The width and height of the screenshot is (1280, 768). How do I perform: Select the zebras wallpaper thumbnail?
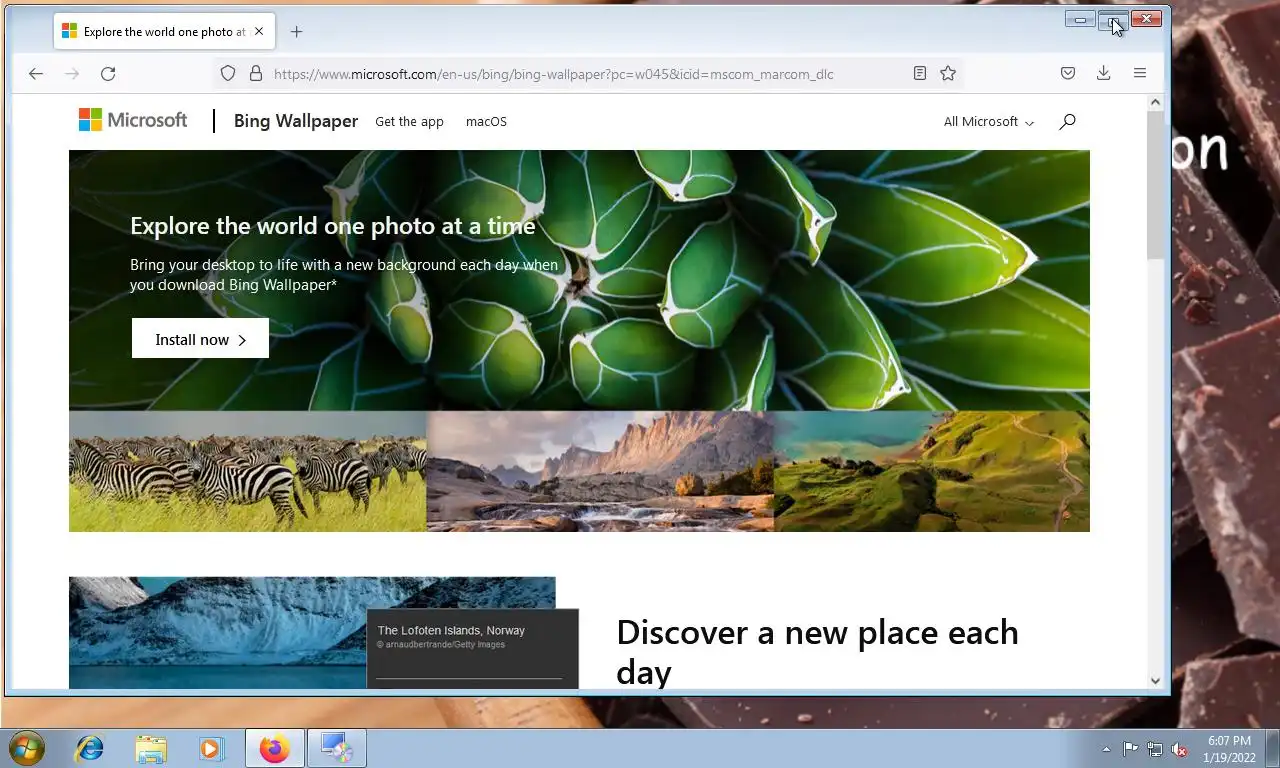click(x=248, y=471)
